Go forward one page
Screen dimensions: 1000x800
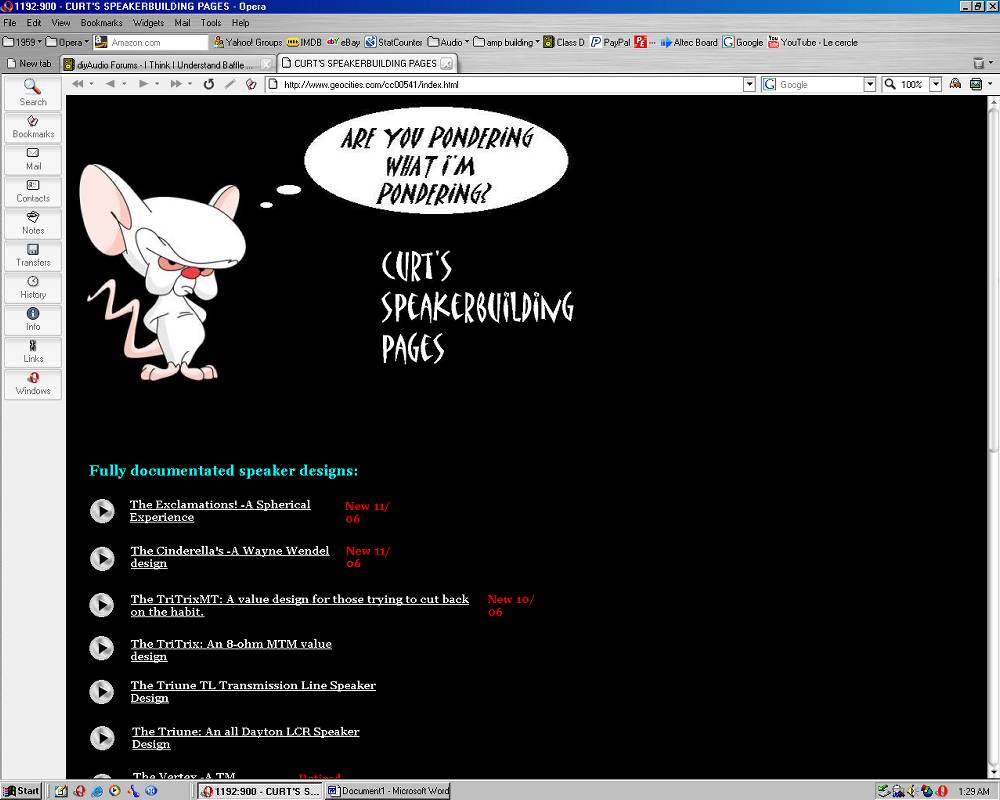pos(143,84)
